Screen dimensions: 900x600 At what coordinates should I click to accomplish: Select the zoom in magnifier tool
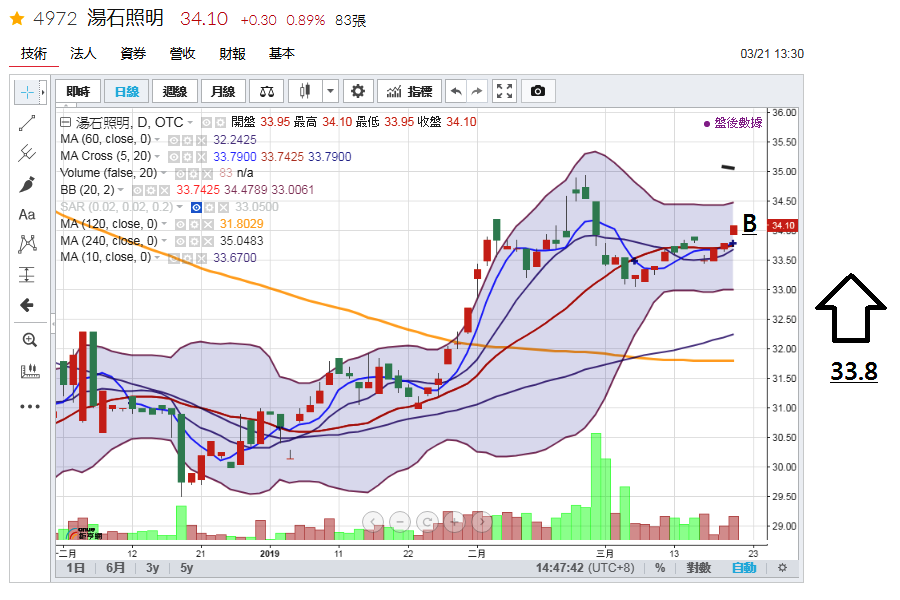coord(29,340)
